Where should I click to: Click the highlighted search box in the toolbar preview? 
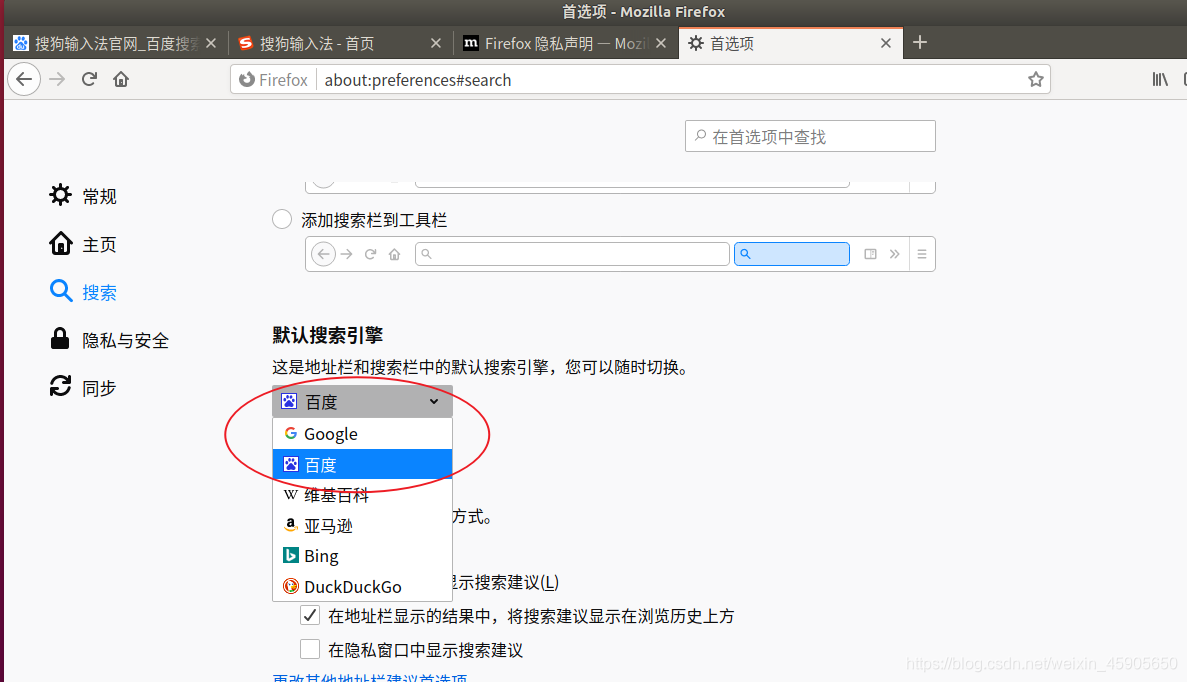(792, 254)
